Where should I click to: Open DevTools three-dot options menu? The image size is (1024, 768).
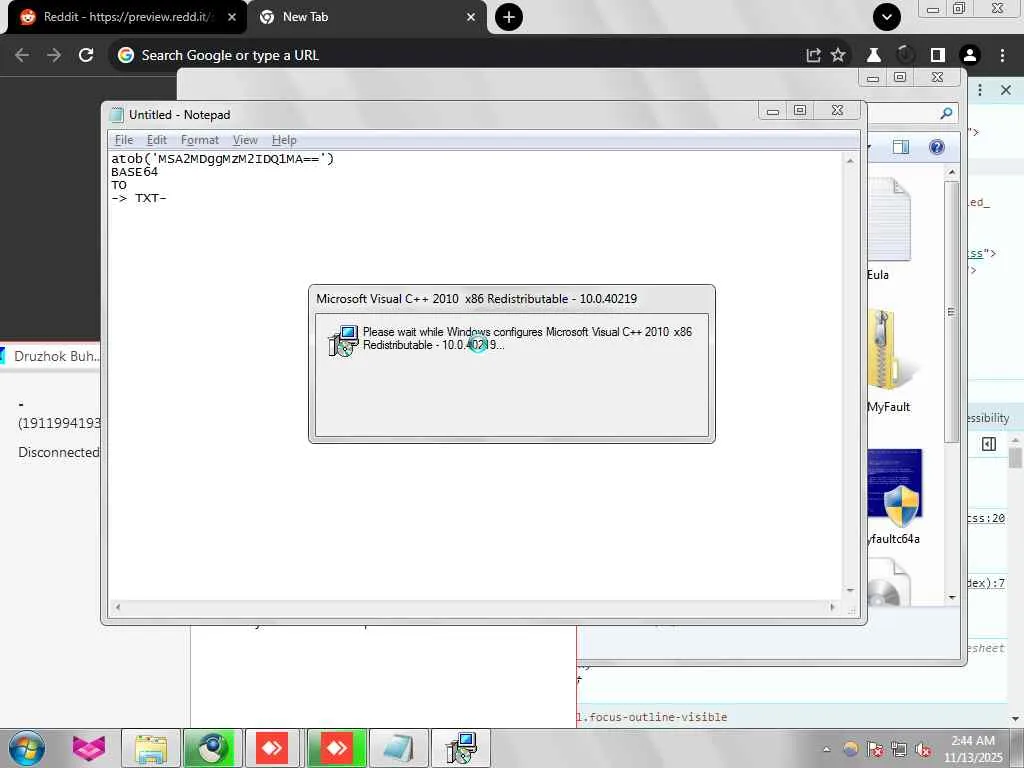point(980,89)
